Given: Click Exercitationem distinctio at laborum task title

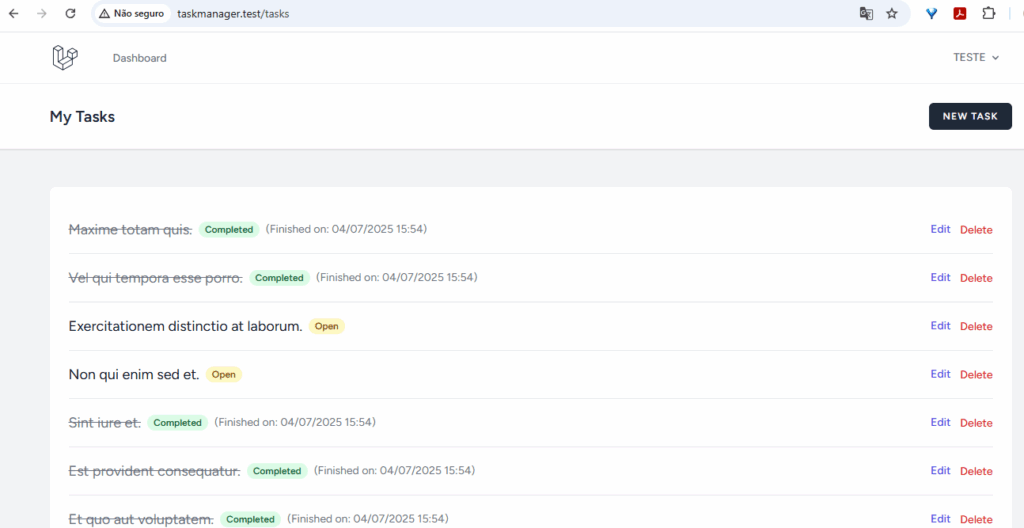Looking at the screenshot, I should click(x=185, y=326).
